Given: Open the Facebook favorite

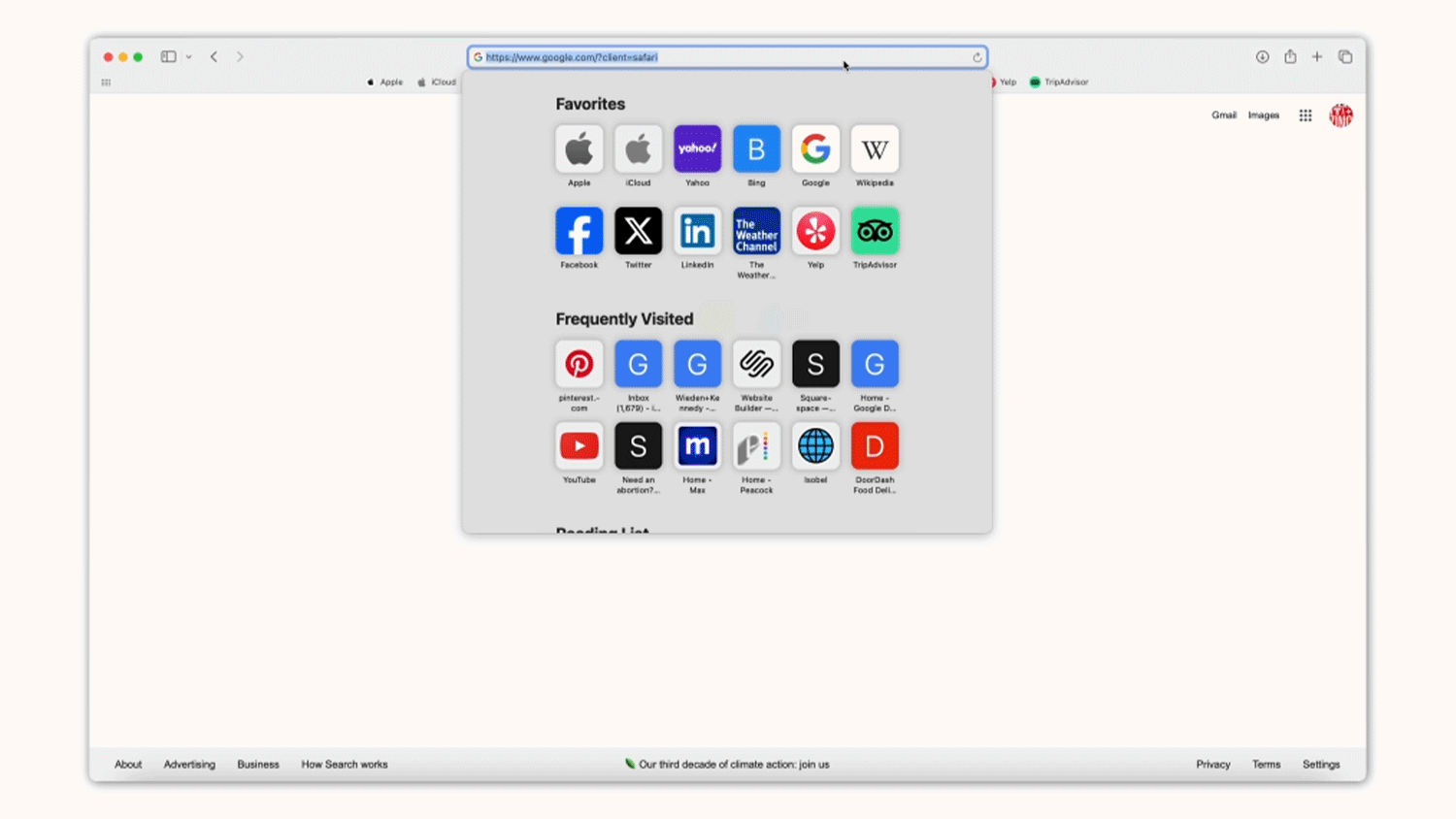Looking at the screenshot, I should click(x=579, y=231).
